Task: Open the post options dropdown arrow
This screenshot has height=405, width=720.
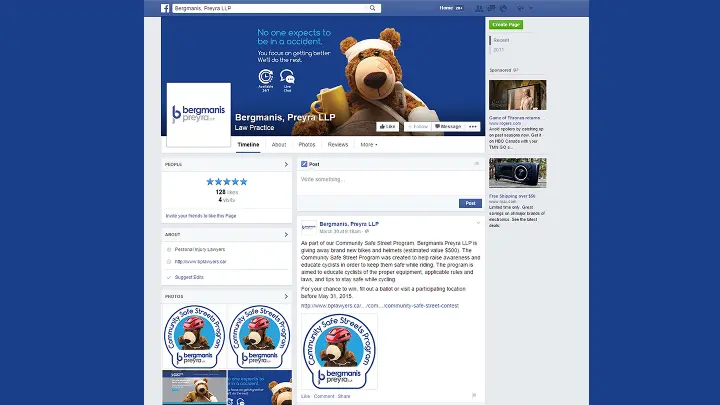Action: pyautogui.click(x=478, y=224)
